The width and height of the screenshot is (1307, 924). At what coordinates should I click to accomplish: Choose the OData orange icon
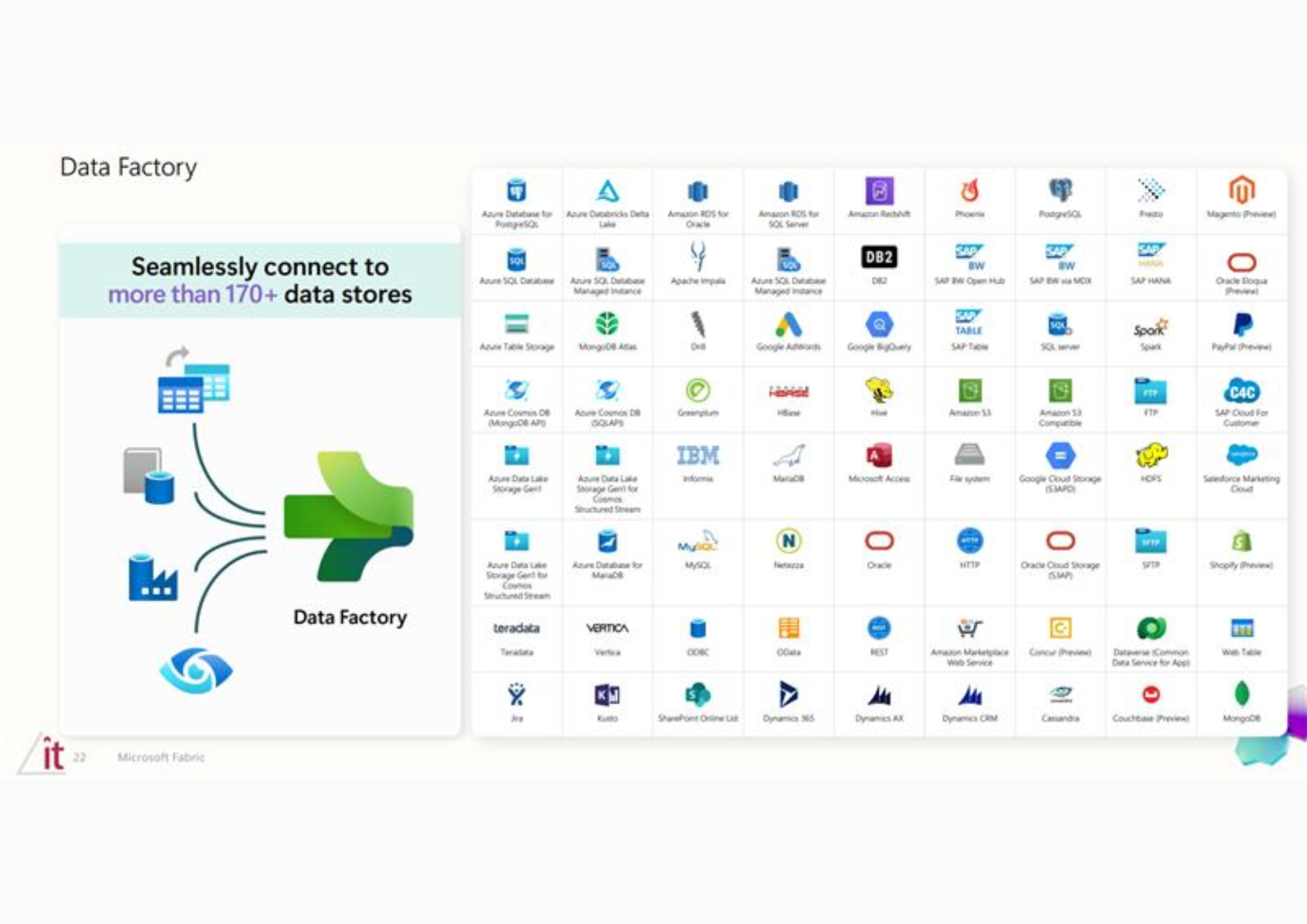(x=788, y=628)
